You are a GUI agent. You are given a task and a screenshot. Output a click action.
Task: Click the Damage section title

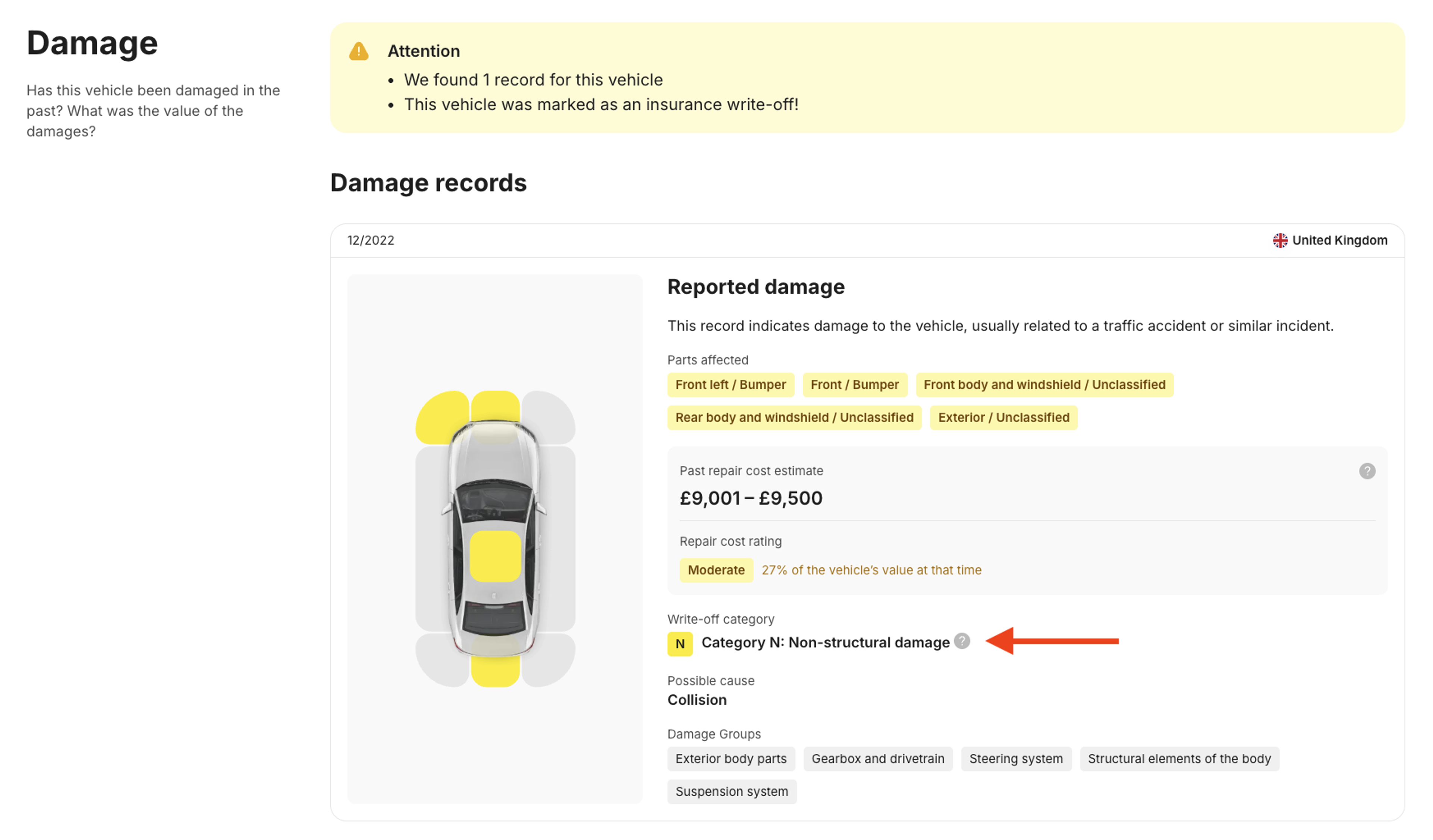[92, 43]
